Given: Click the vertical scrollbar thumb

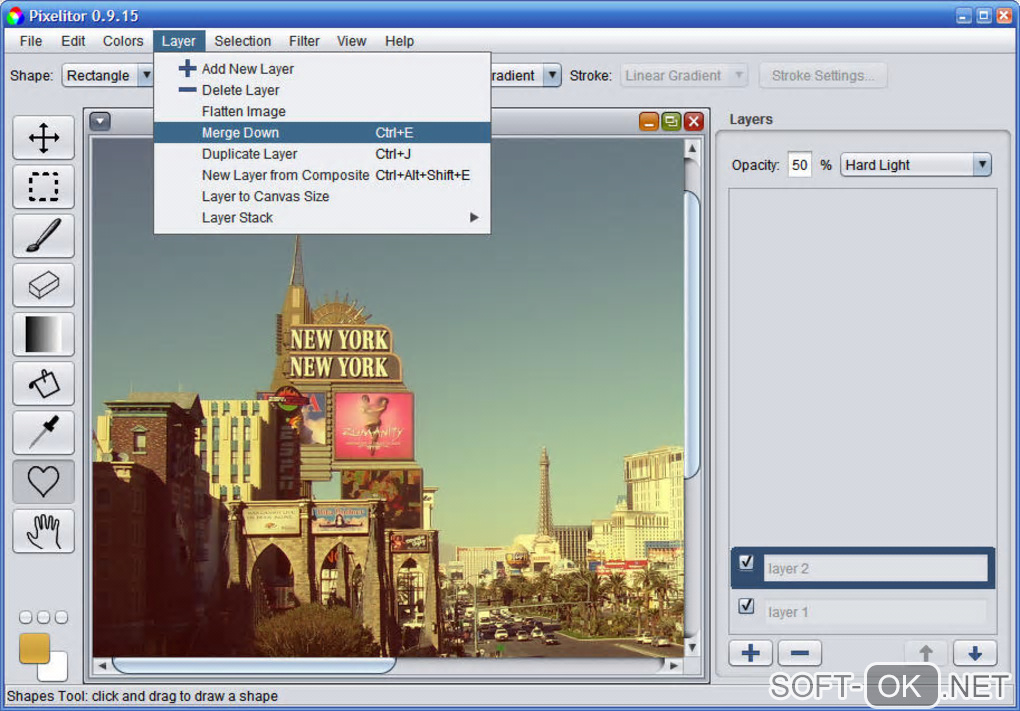Looking at the screenshot, I should click(692, 334).
